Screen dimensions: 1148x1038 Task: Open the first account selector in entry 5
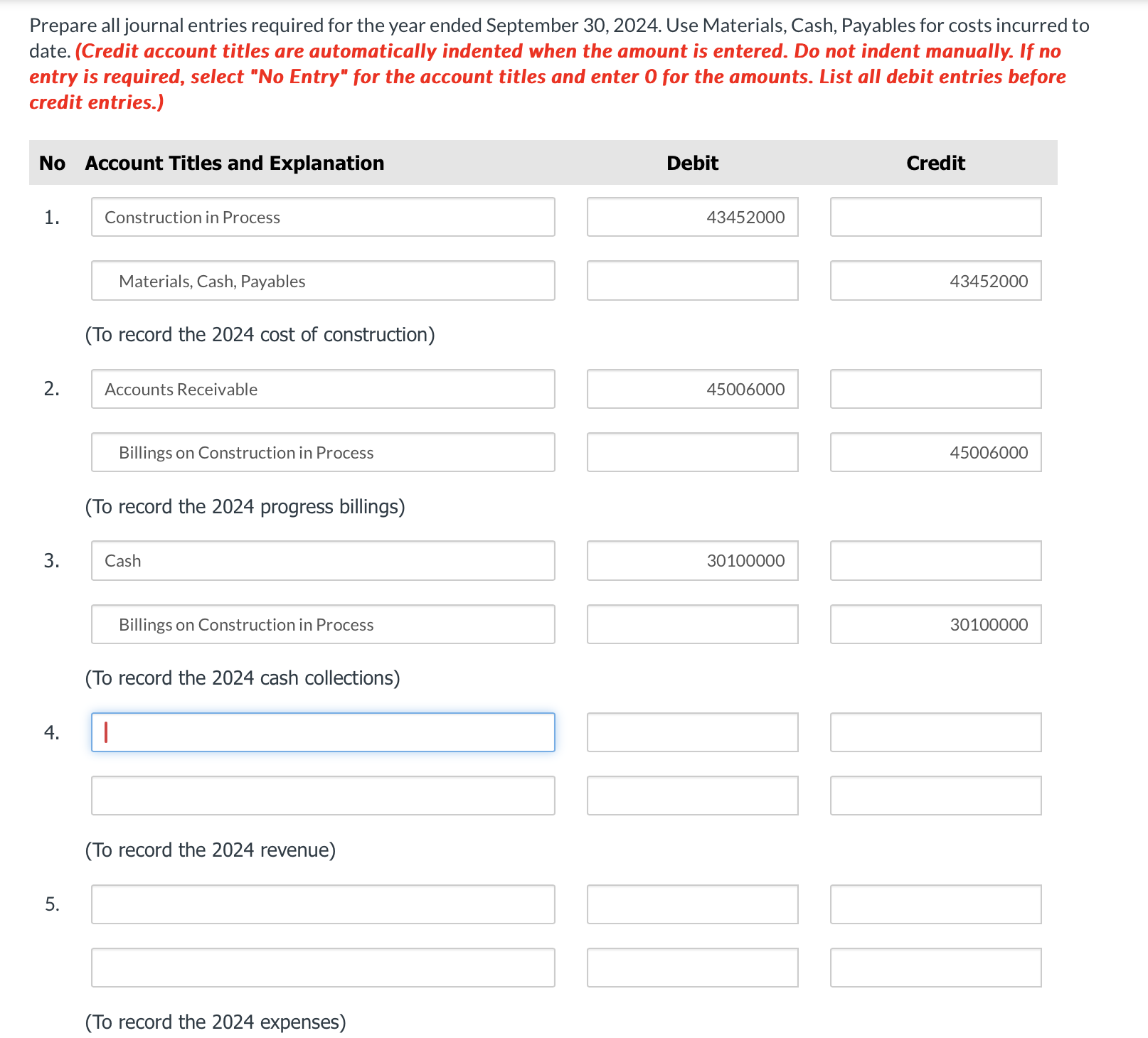pyautogui.click(x=322, y=904)
